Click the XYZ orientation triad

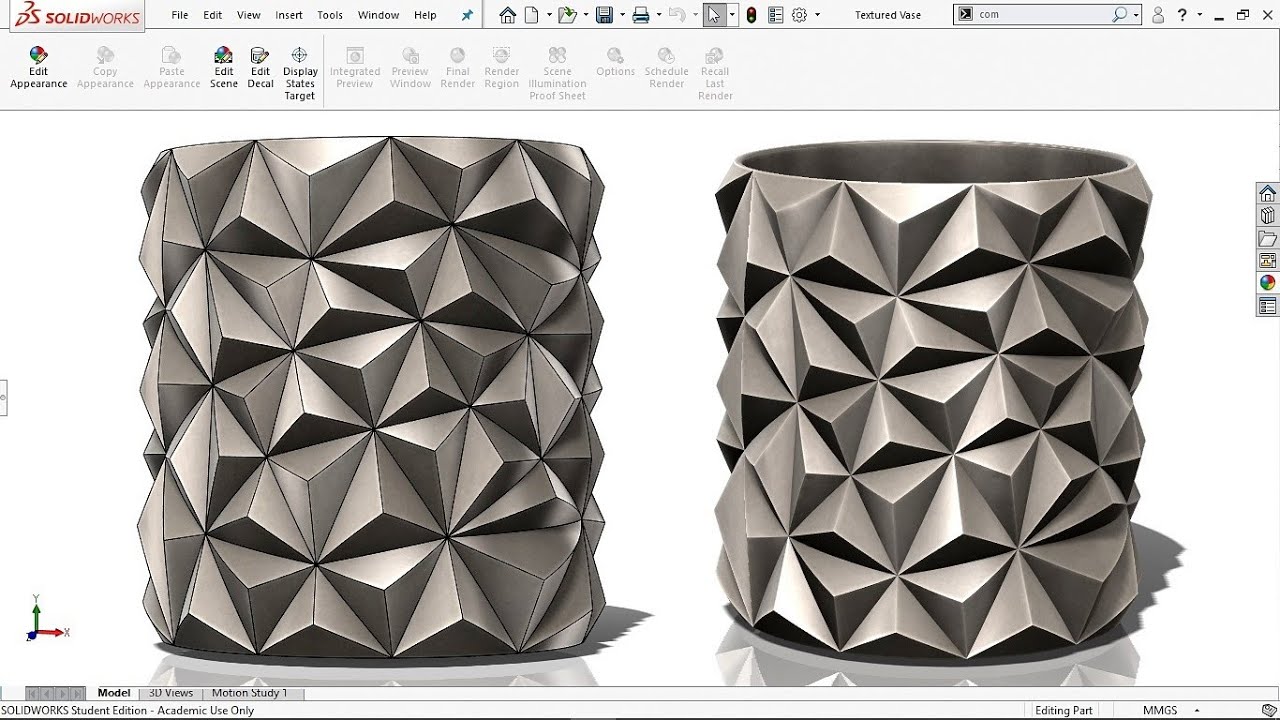pos(45,619)
